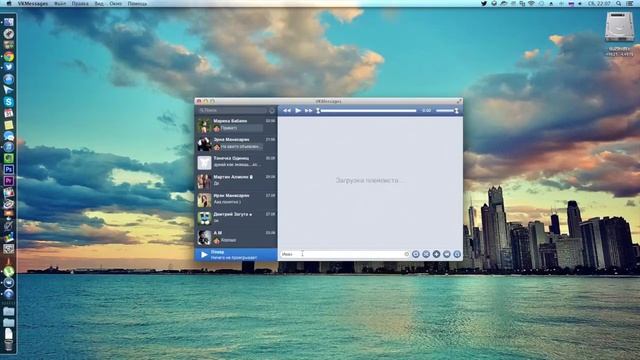Click Марина Бабаян's avatar thumbnail
The height and width of the screenshot is (360, 640).
pyautogui.click(x=204, y=125)
